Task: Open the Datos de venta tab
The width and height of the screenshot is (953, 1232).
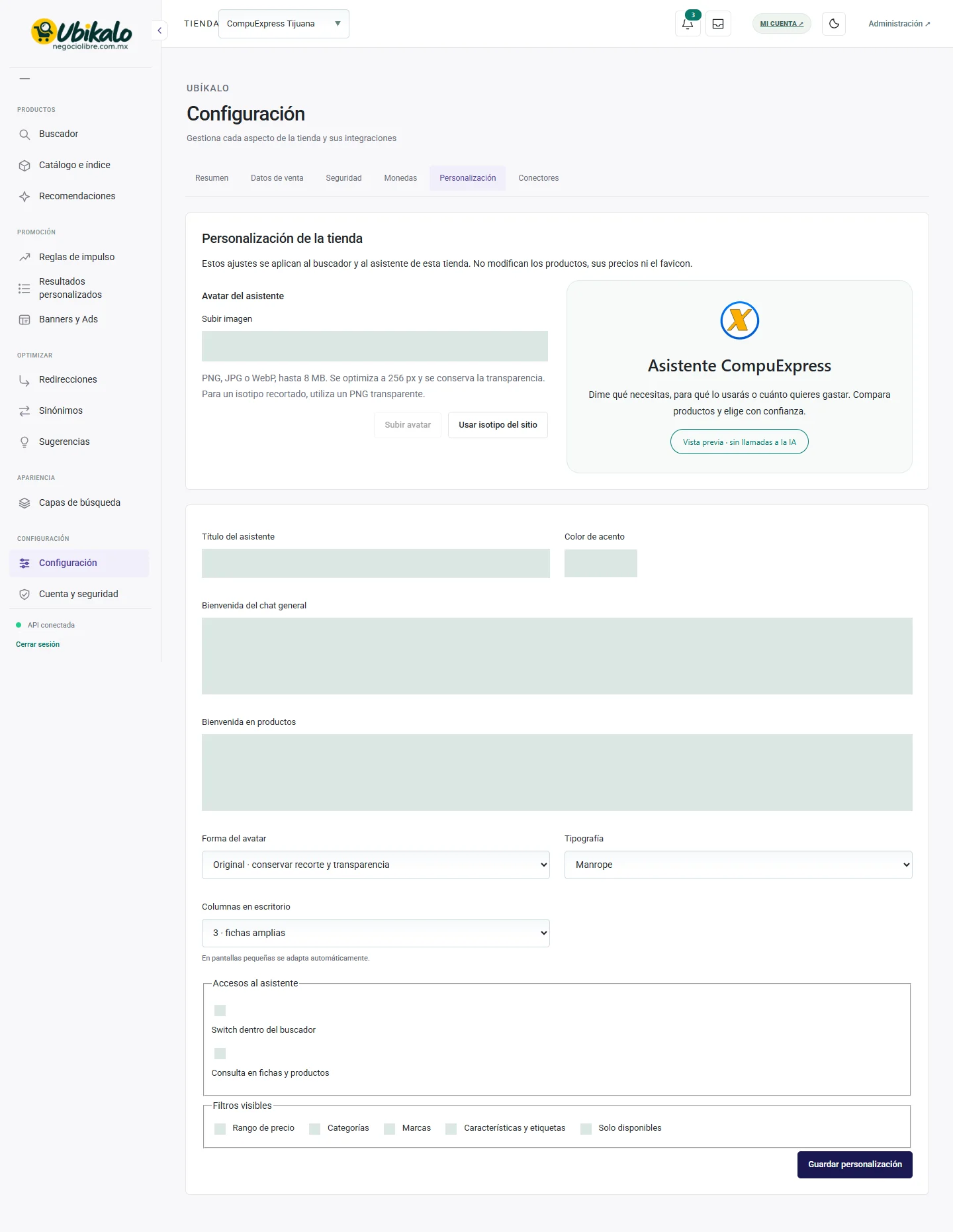Action: [277, 178]
